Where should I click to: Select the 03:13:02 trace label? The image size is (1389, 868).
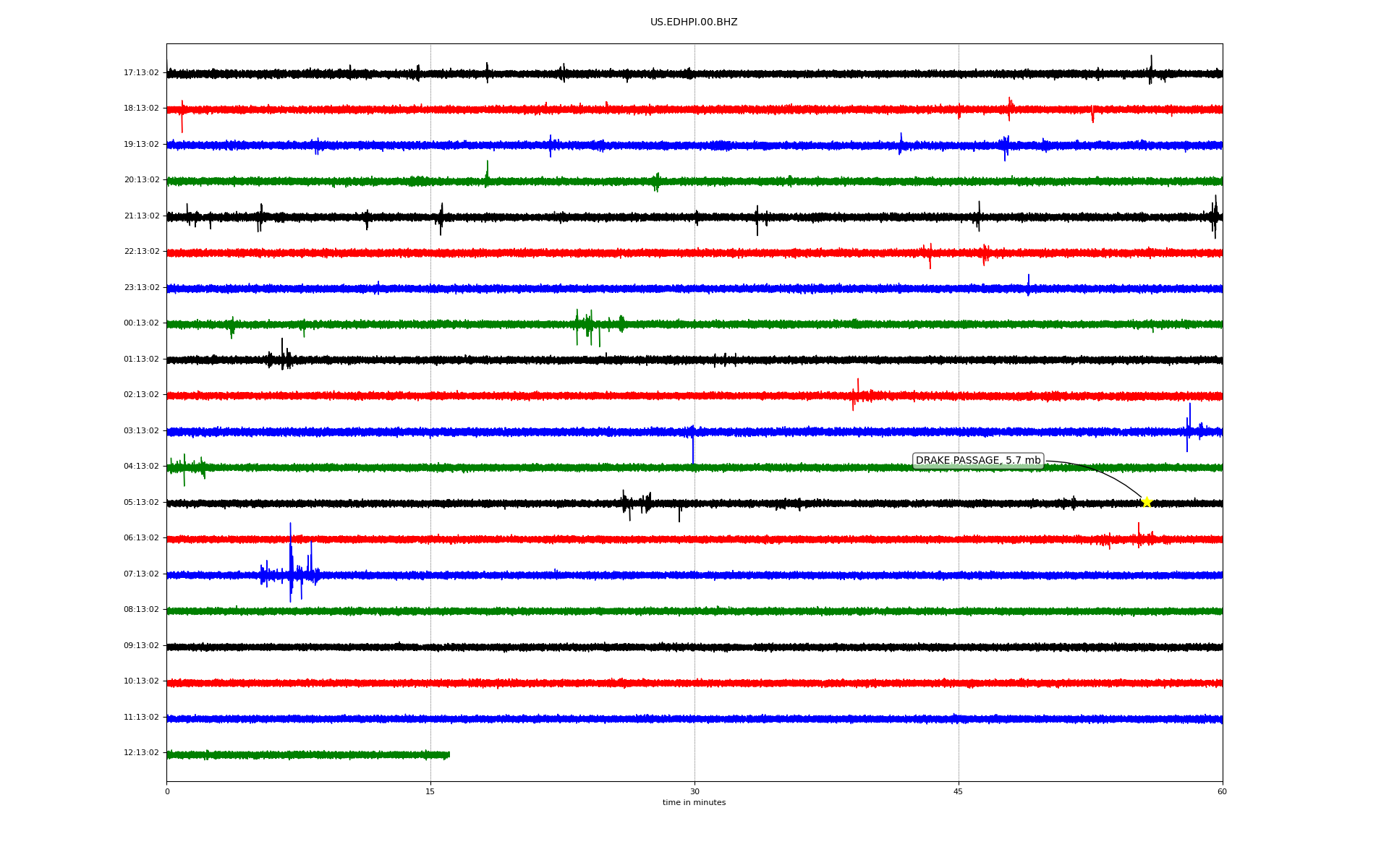141,431
